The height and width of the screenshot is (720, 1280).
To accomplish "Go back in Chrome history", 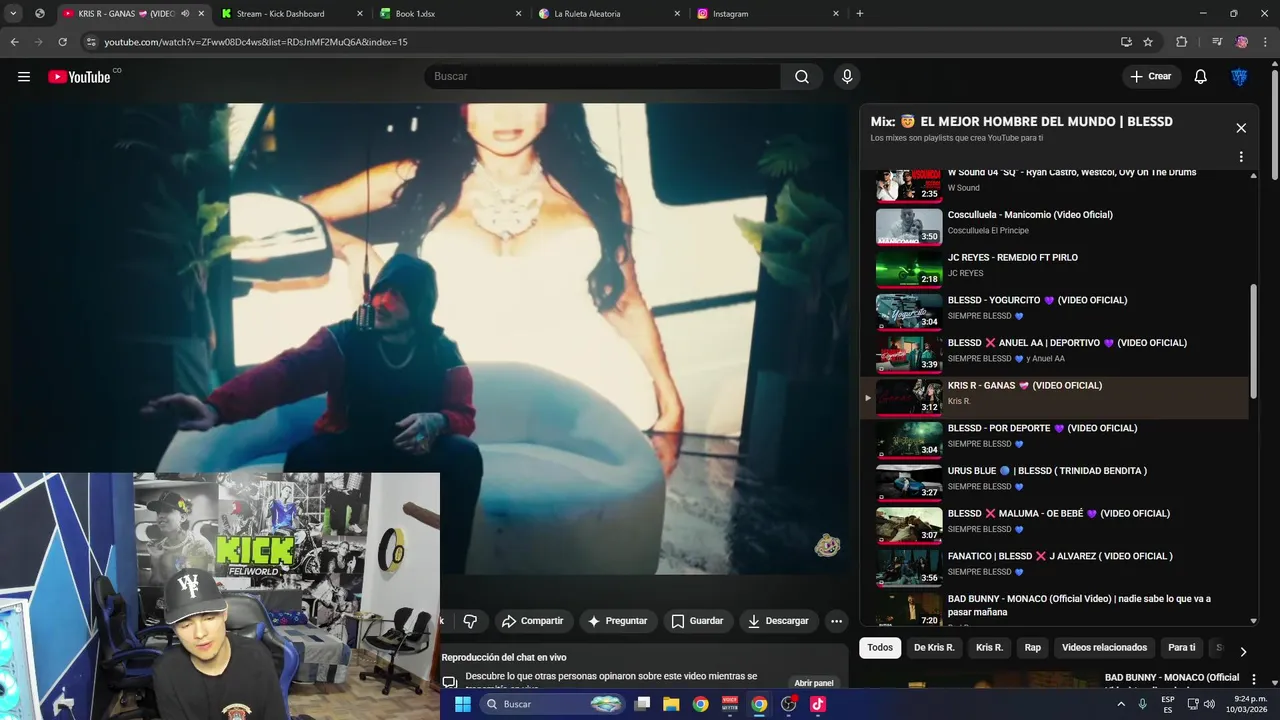I will click(x=14, y=42).
